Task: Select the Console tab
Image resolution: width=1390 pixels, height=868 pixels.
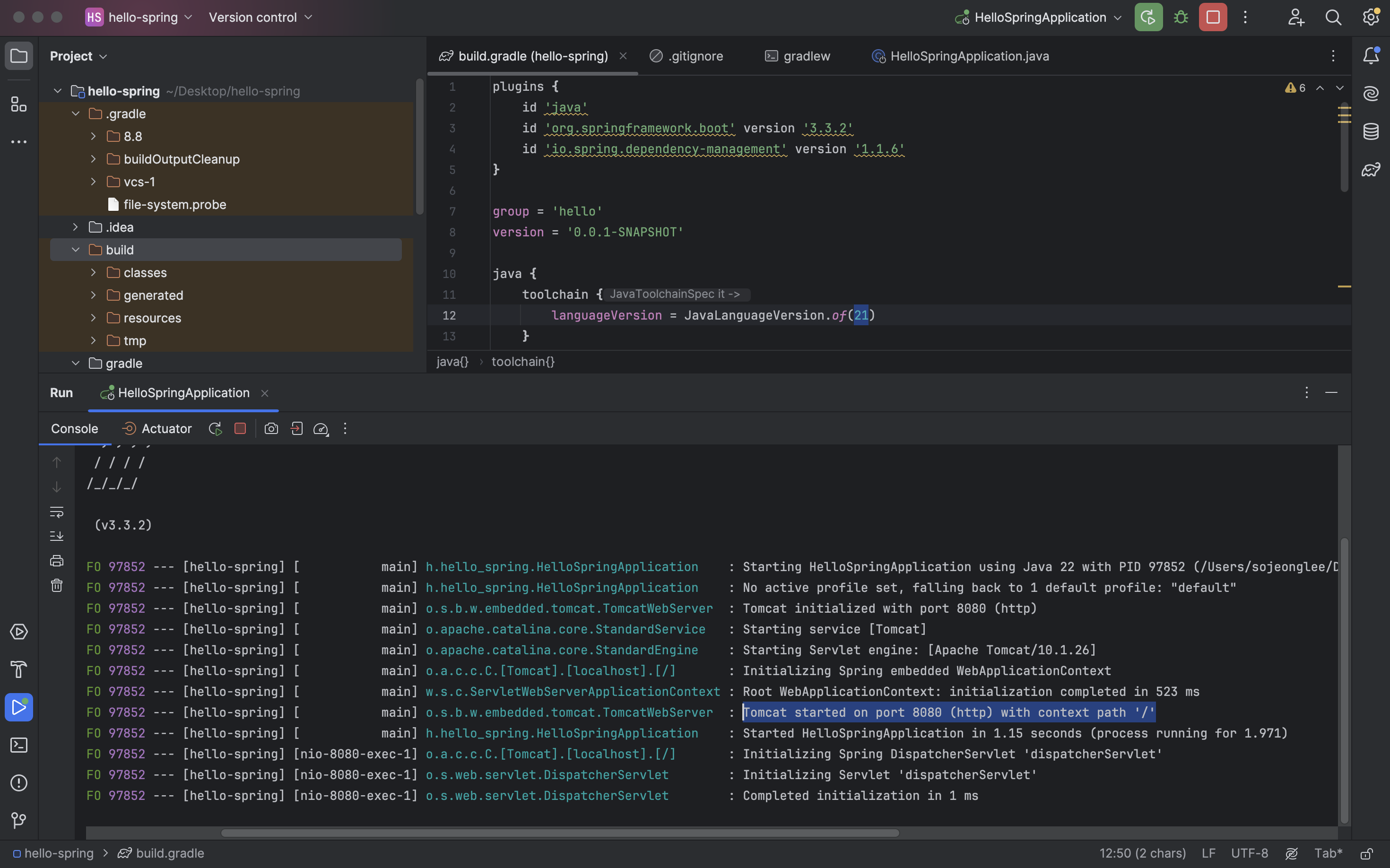Action: point(75,429)
